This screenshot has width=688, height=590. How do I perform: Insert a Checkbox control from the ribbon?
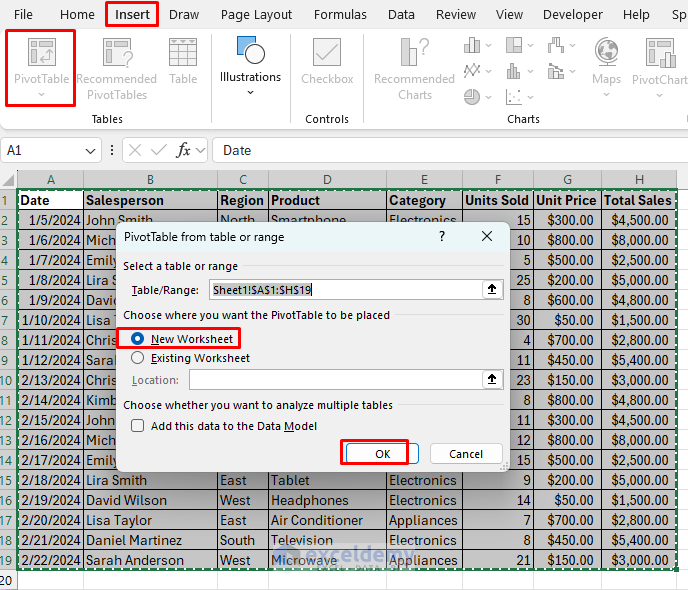coord(327,57)
